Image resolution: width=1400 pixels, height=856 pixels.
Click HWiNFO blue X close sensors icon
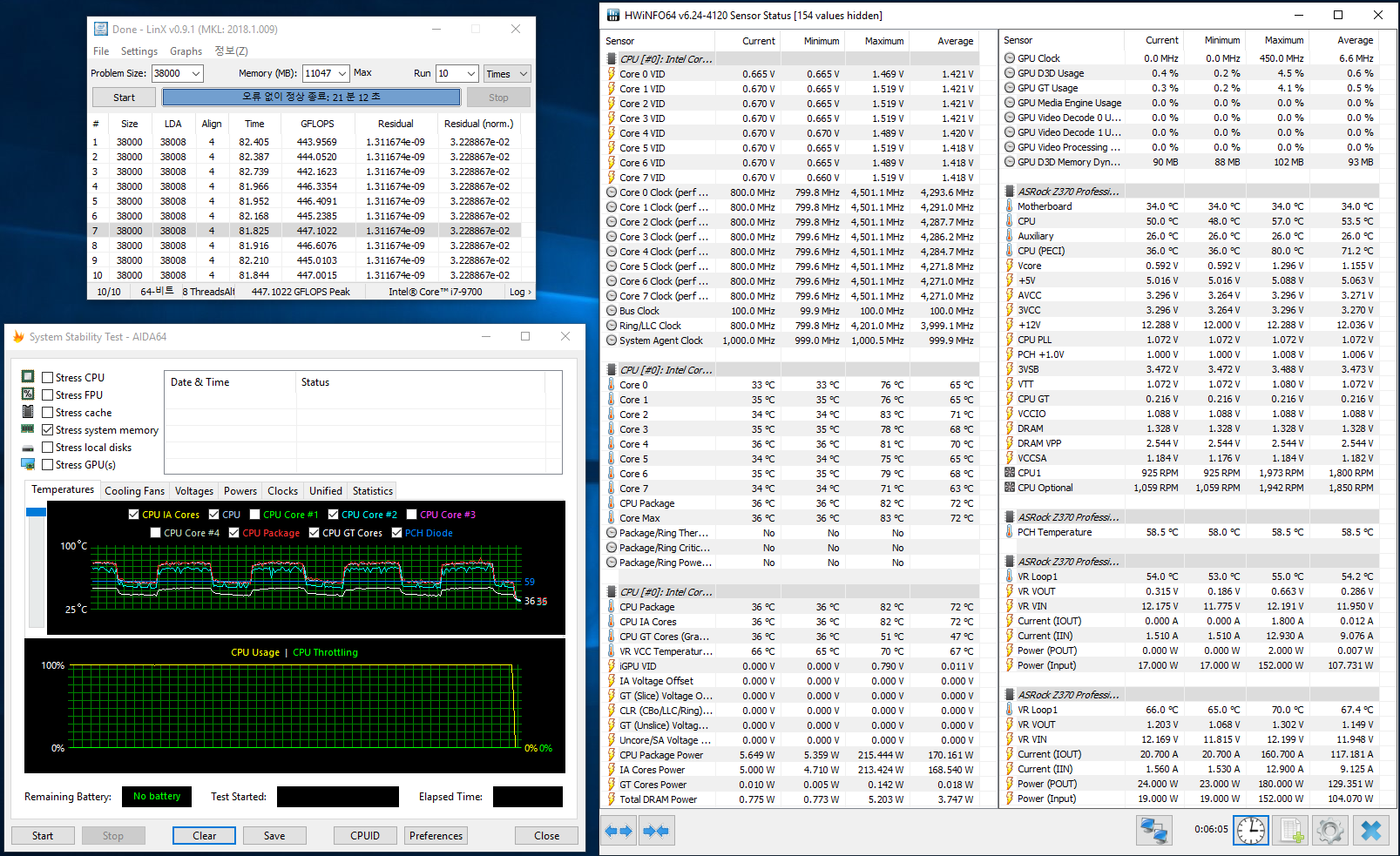coord(1371,831)
